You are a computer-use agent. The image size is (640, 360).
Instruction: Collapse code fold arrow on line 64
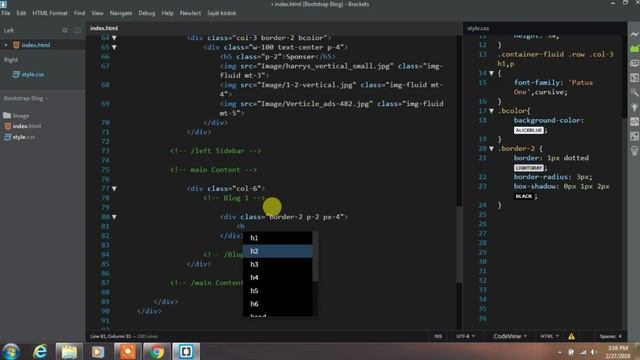point(114,38)
